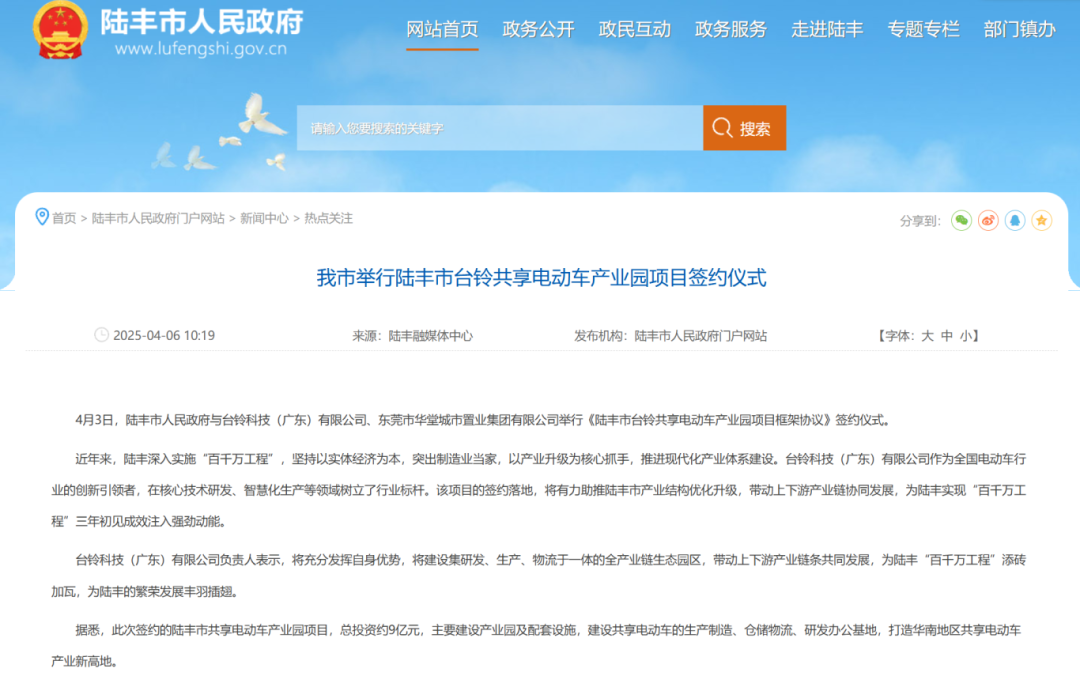Image resolution: width=1080 pixels, height=691 pixels.
Task: Click the location pin breadcrumb icon
Action: (42, 217)
